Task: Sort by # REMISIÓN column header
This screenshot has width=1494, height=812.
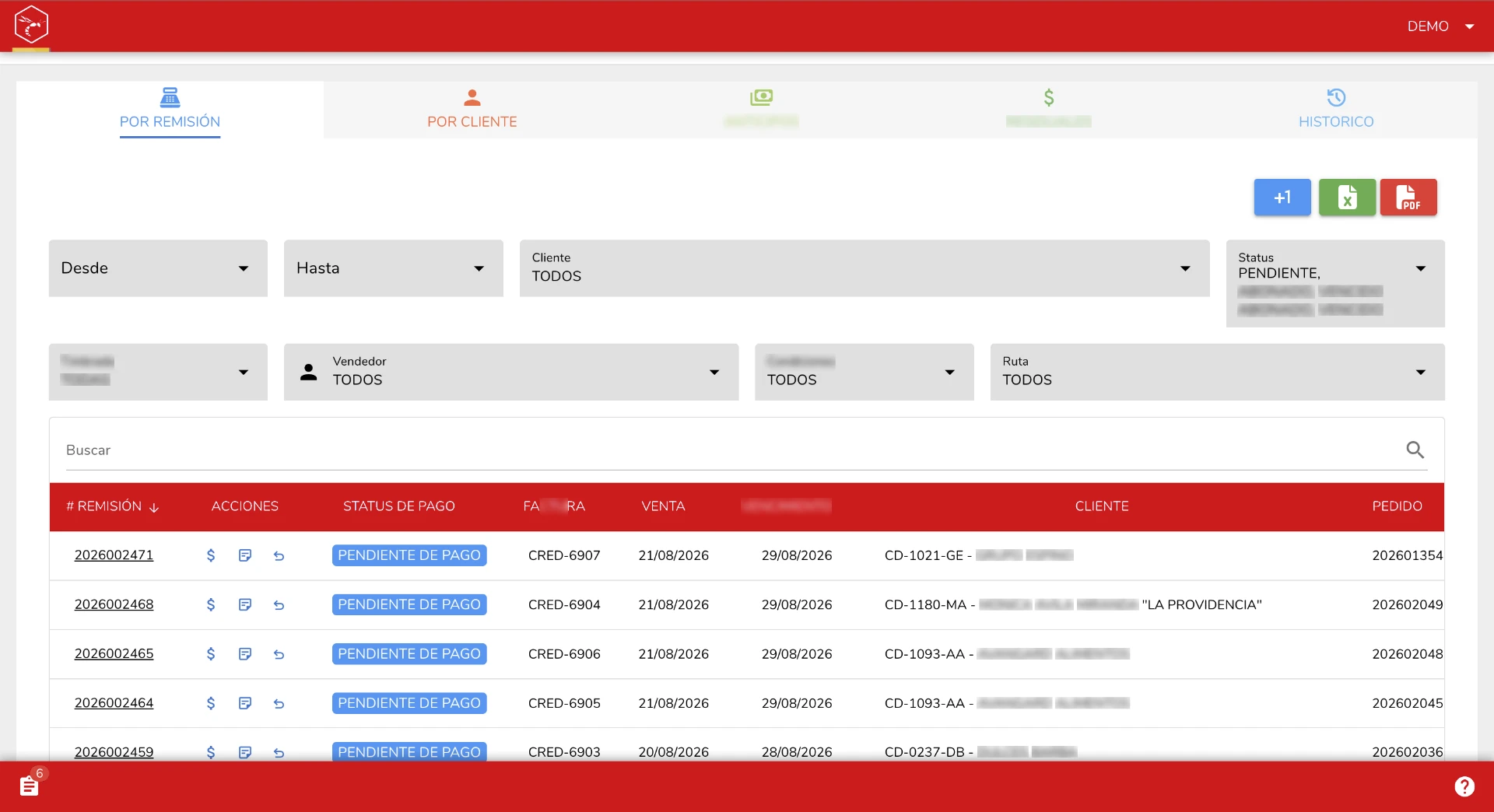Action: tap(113, 506)
